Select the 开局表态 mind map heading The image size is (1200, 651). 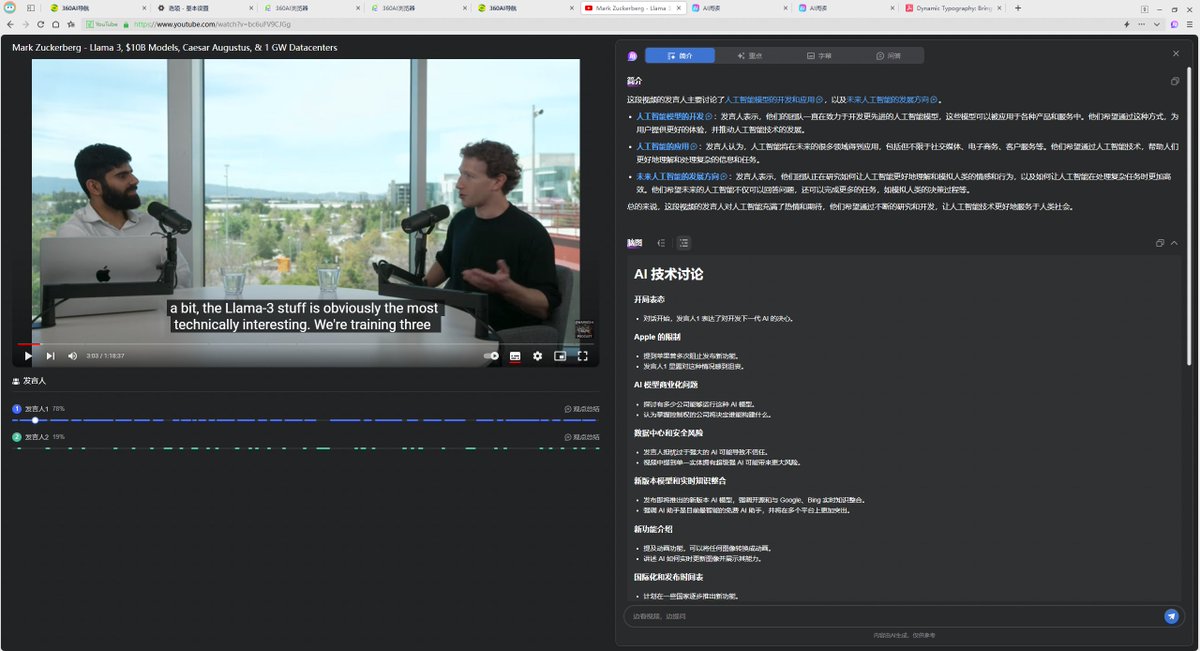[x=649, y=299]
